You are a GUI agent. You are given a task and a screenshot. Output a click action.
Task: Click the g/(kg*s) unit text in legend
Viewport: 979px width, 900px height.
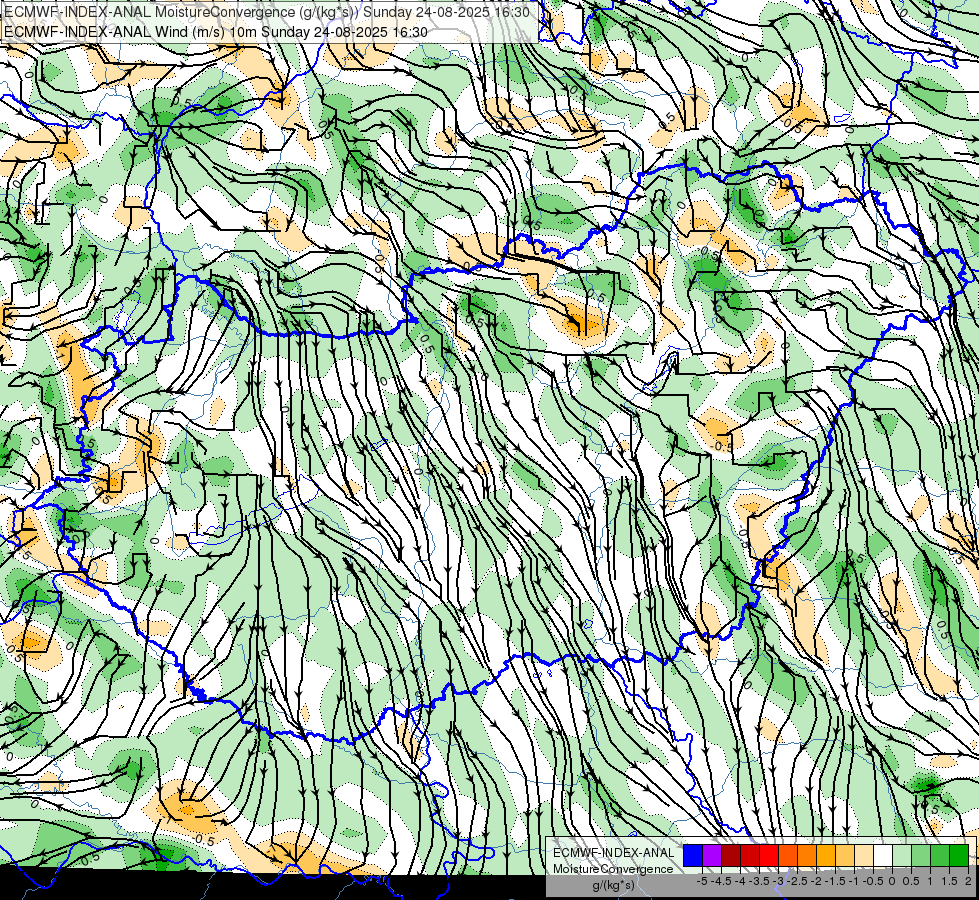(614, 885)
